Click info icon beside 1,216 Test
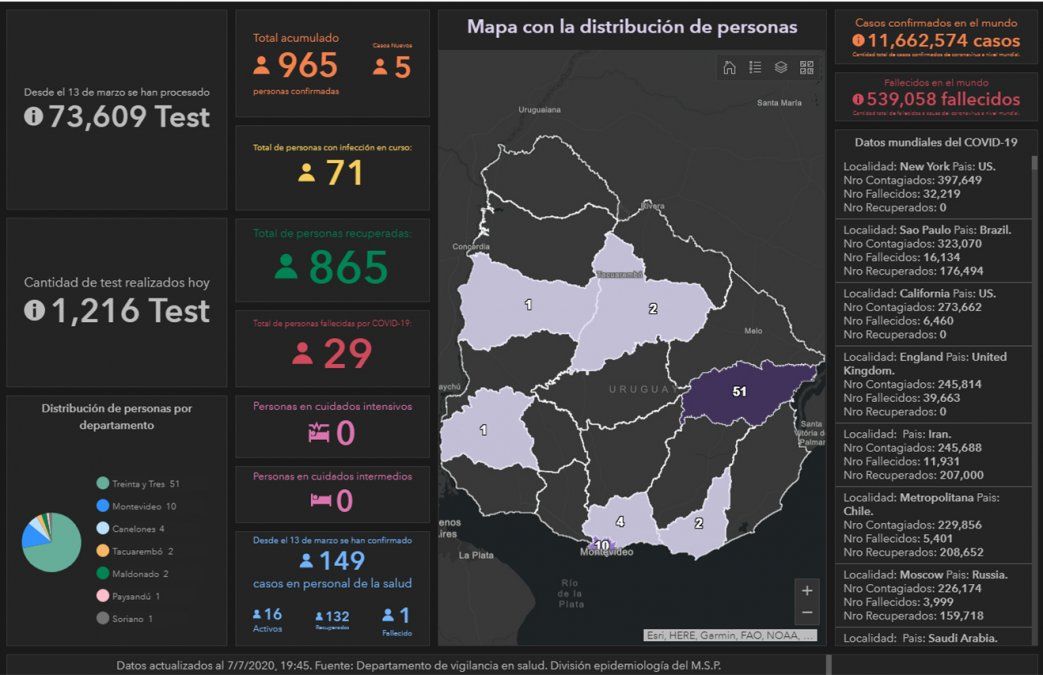This screenshot has height=675, width=1043. [x=34, y=311]
